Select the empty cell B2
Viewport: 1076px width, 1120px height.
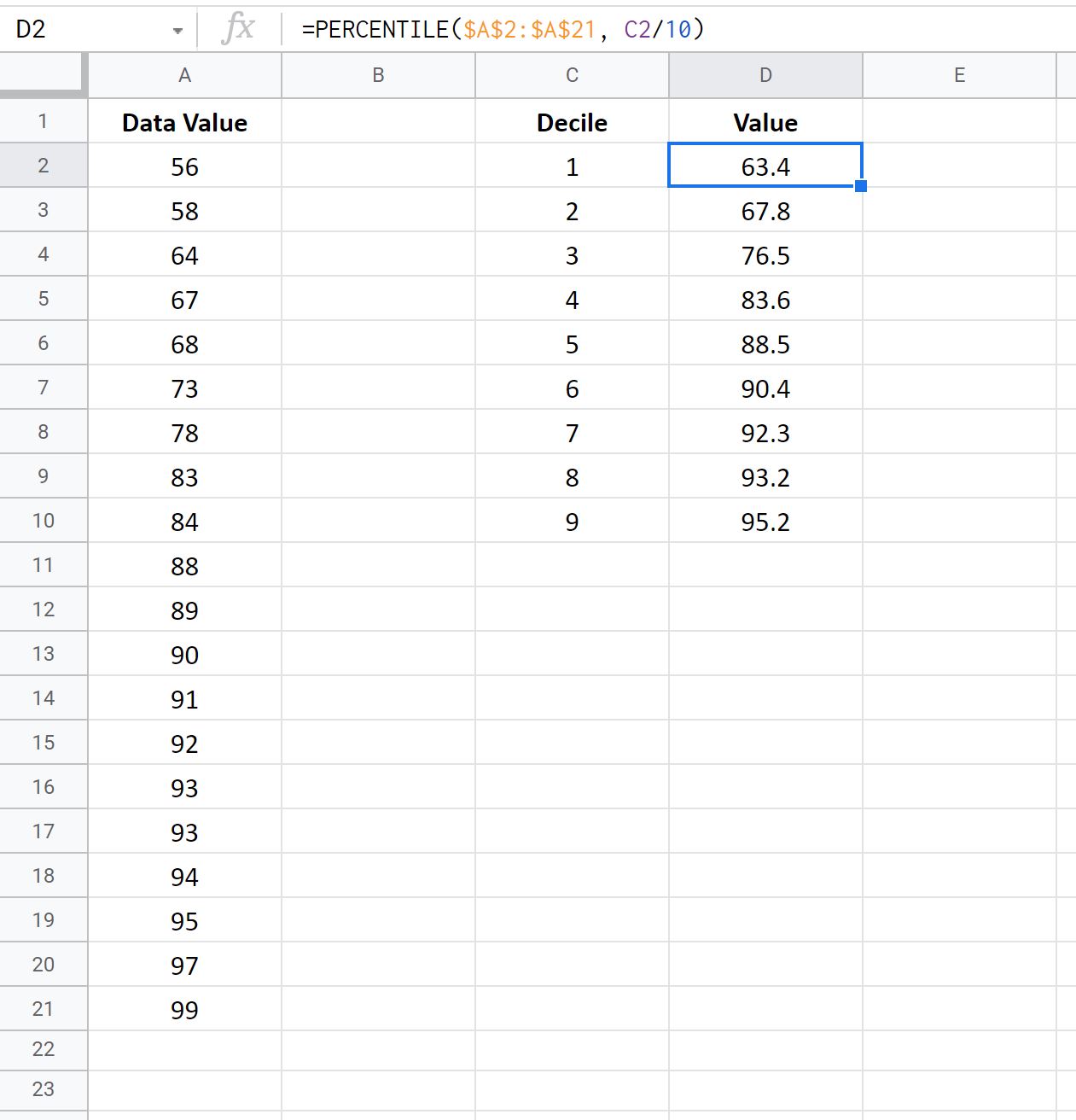tap(378, 166)
